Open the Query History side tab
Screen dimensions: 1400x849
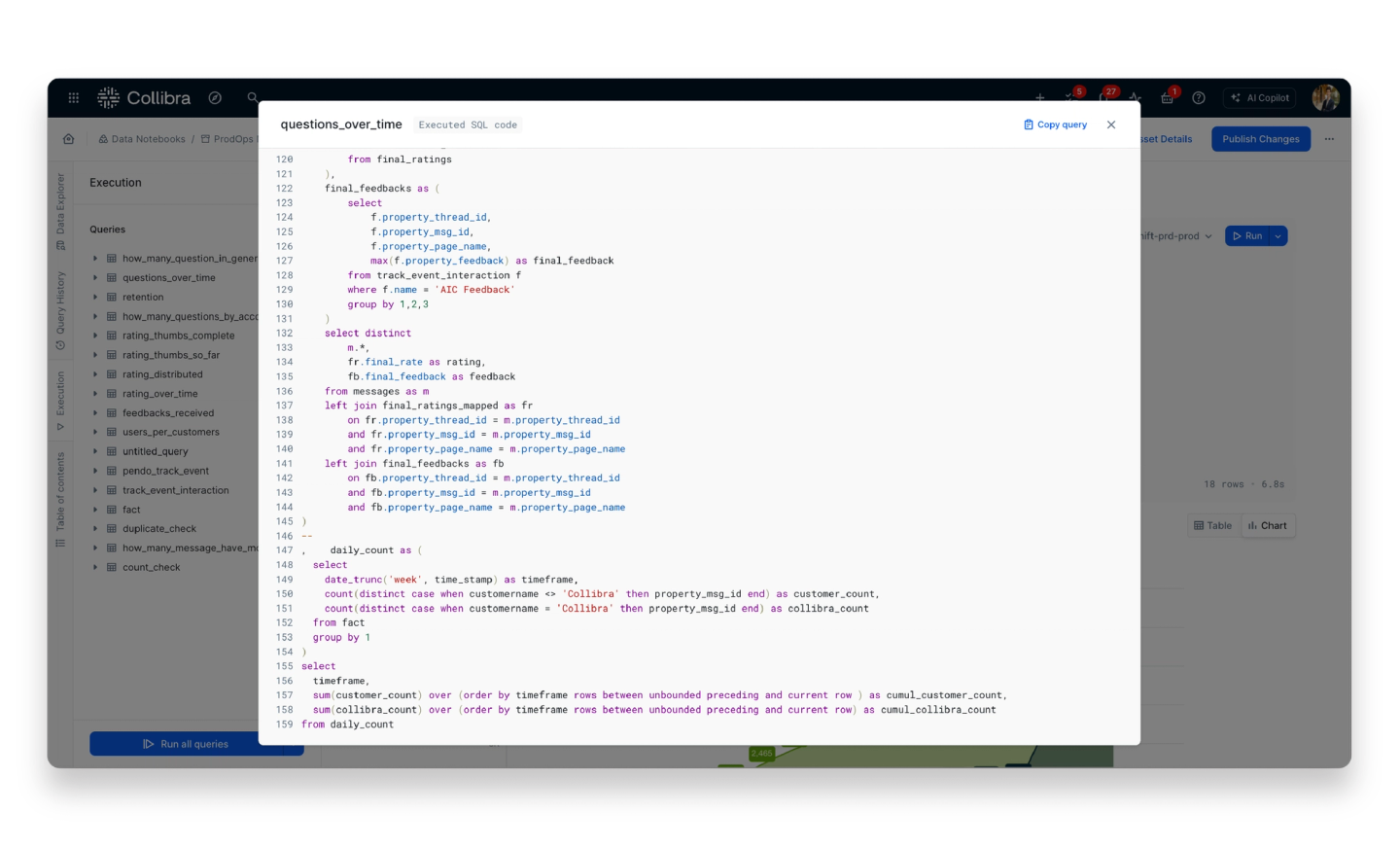click(60, 309)
